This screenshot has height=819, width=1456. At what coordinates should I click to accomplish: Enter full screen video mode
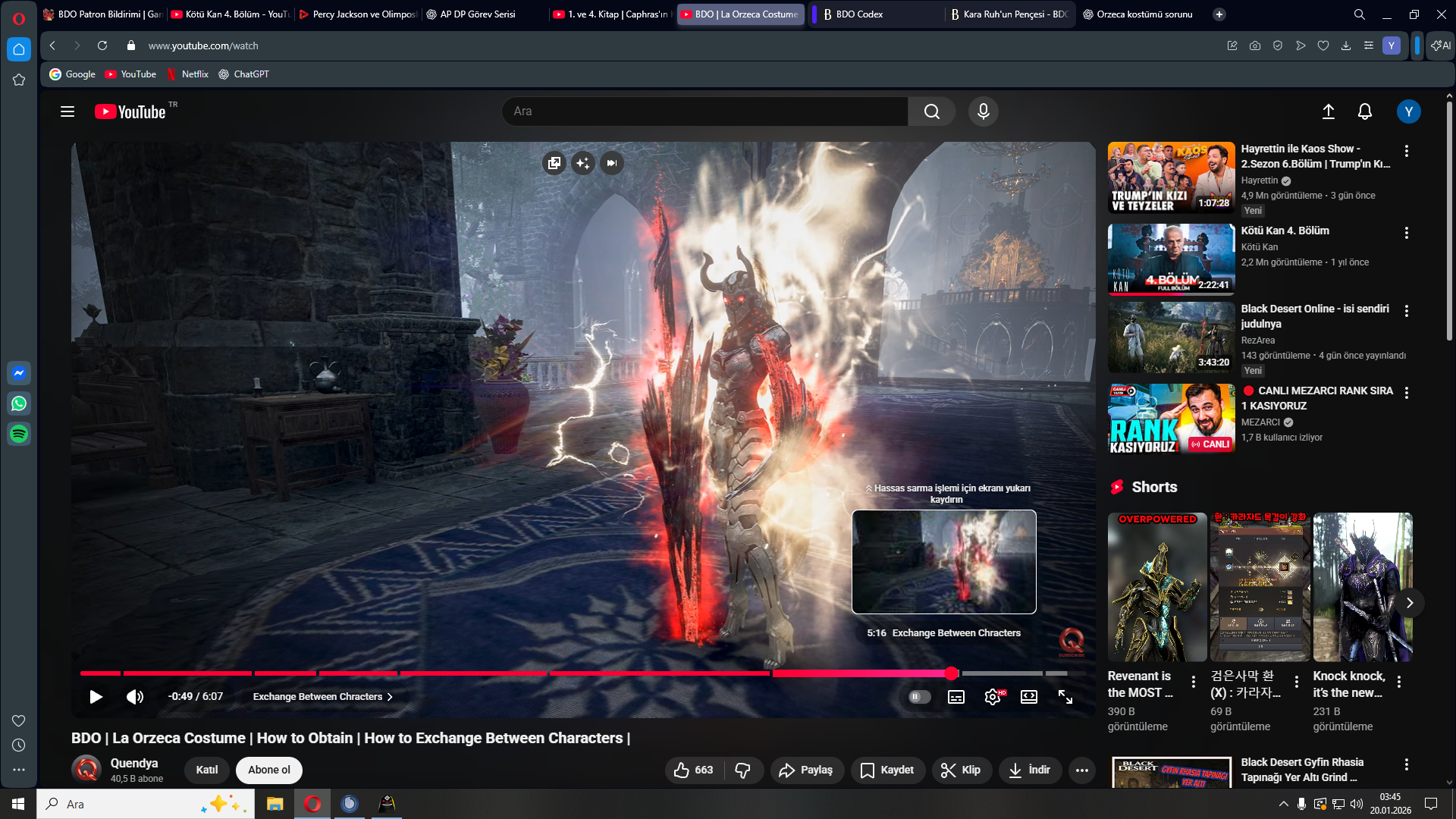(x=1065, y=697)
